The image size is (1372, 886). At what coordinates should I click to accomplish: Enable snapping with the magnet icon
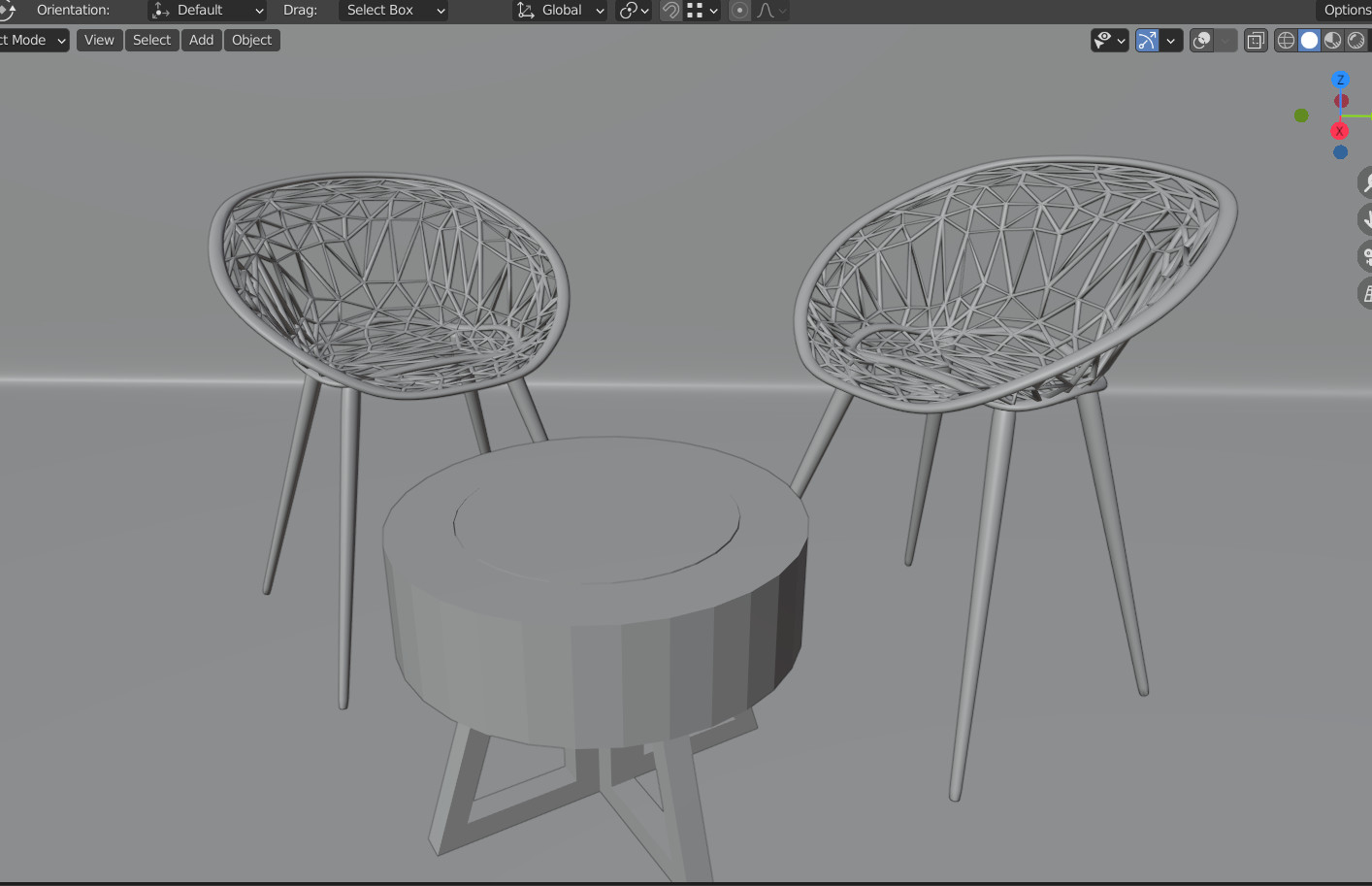(x=670, y=11)
